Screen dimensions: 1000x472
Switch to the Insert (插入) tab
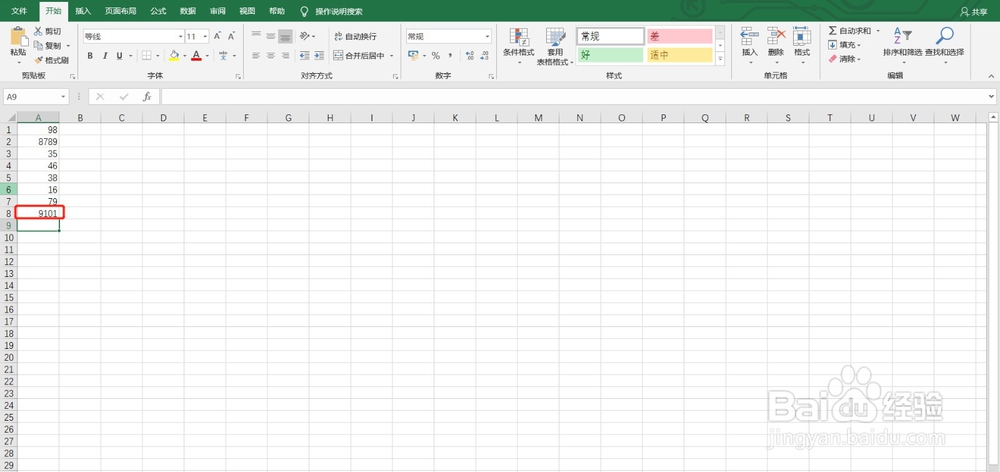coord(83,11)
